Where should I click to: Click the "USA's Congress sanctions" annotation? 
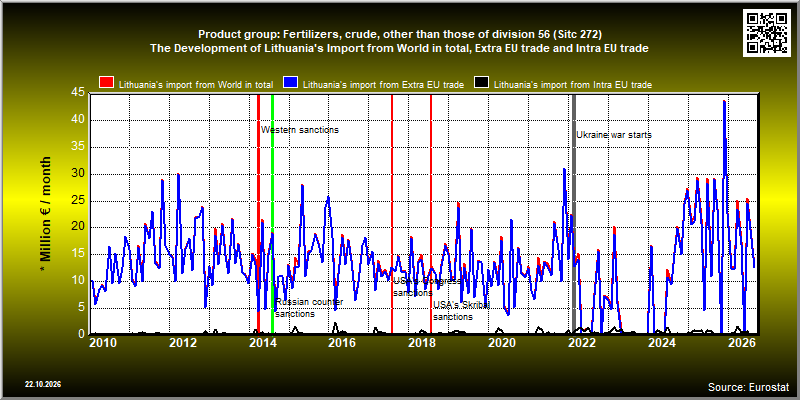(x=427, y=287)
